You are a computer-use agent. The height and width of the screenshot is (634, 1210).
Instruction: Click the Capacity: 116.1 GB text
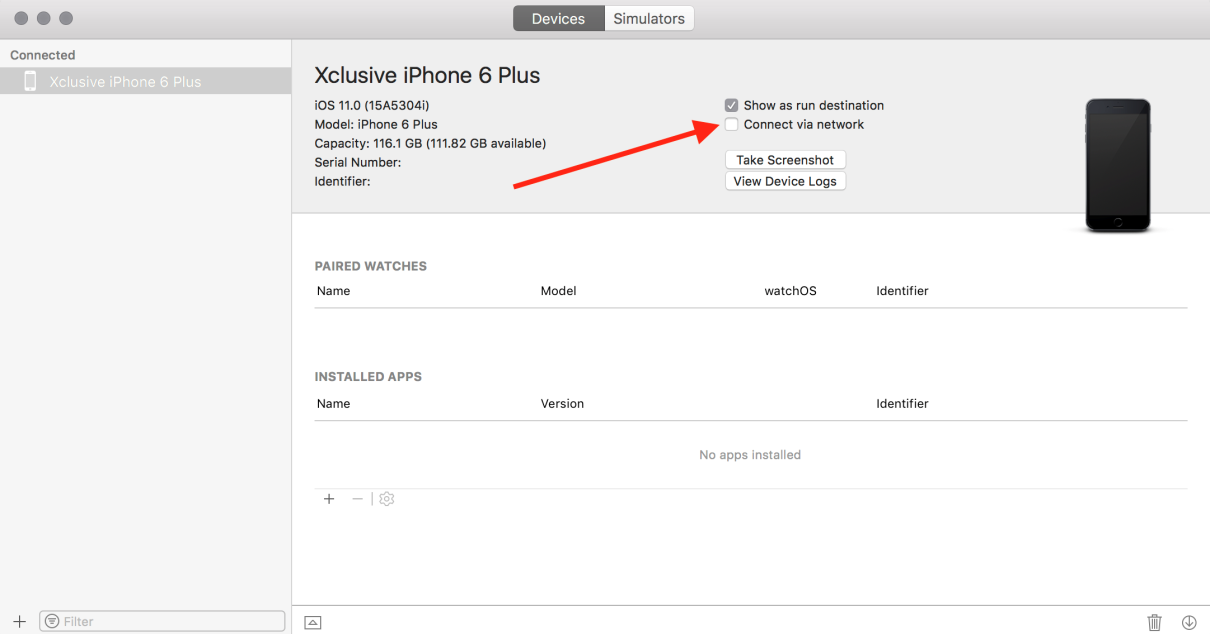[x=430, y=143]
